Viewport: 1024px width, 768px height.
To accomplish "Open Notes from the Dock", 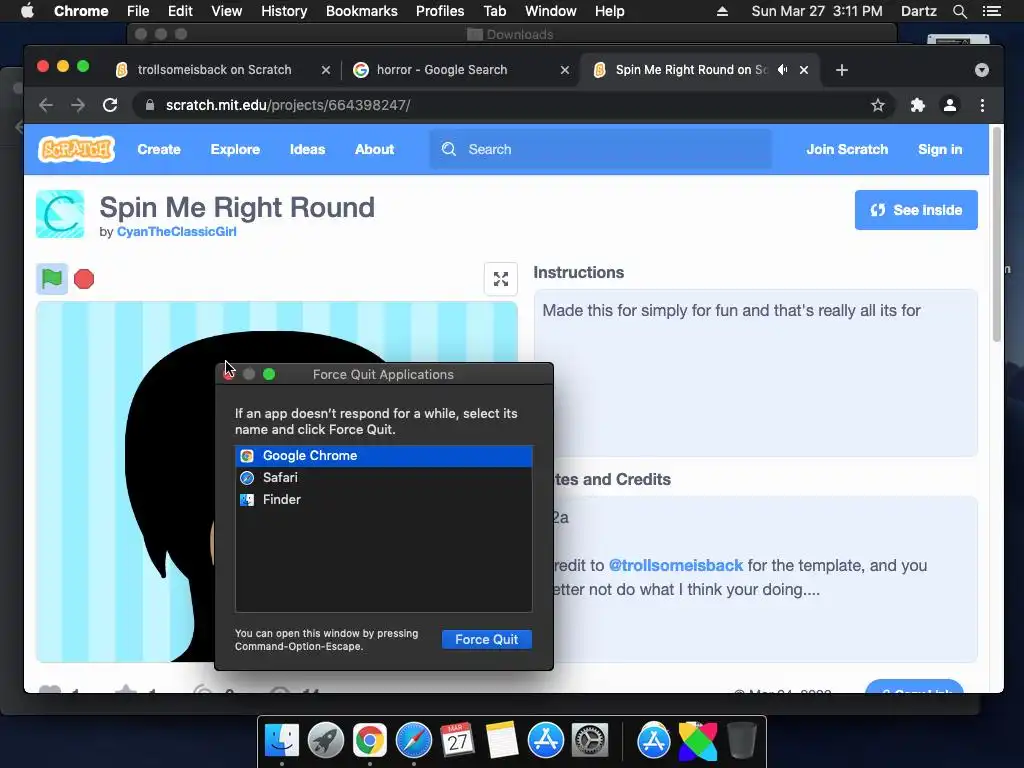I will pos(502,741).
